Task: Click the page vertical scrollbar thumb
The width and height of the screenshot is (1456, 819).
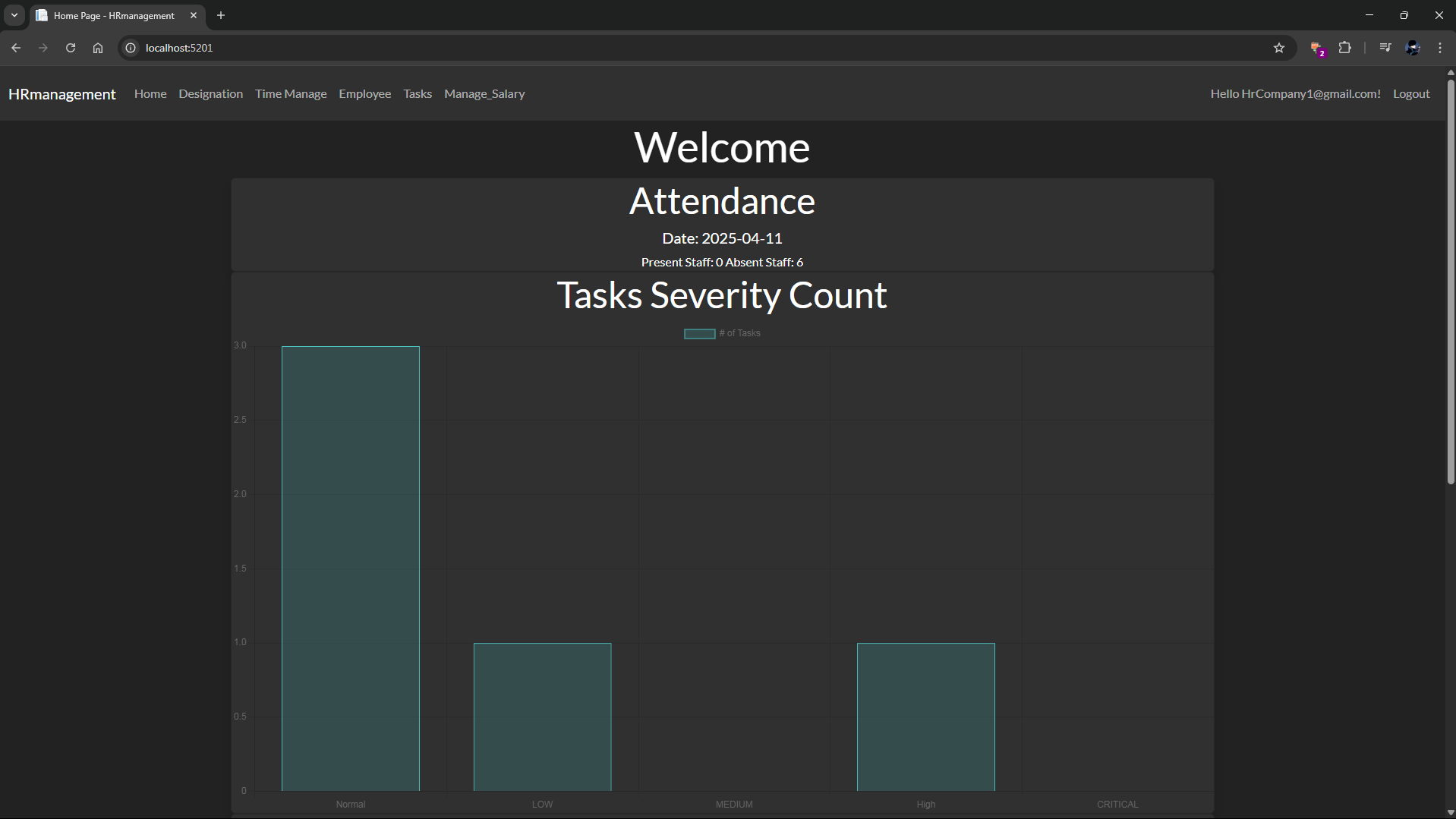Action: coord(1451,281)
